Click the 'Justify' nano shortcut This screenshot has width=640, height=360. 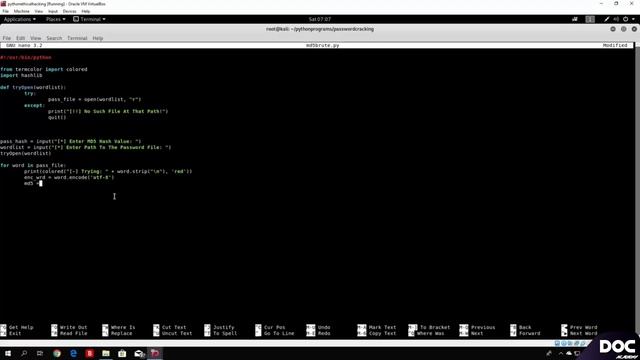pyautogui.click(x=219, y=327)
